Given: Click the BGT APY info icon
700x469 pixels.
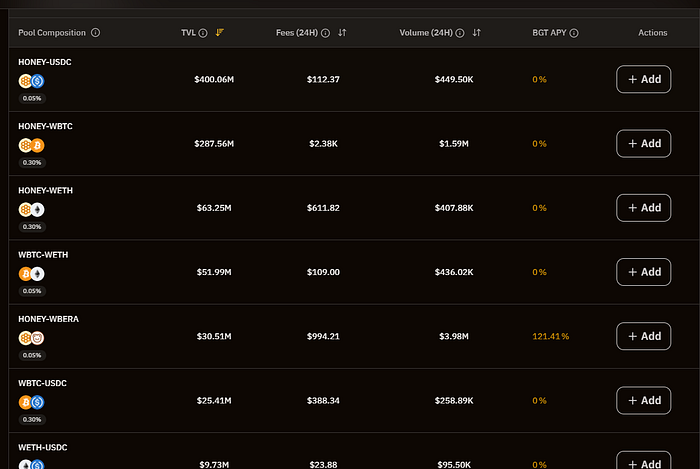Looking at the screenshot, I should [574, 33].
